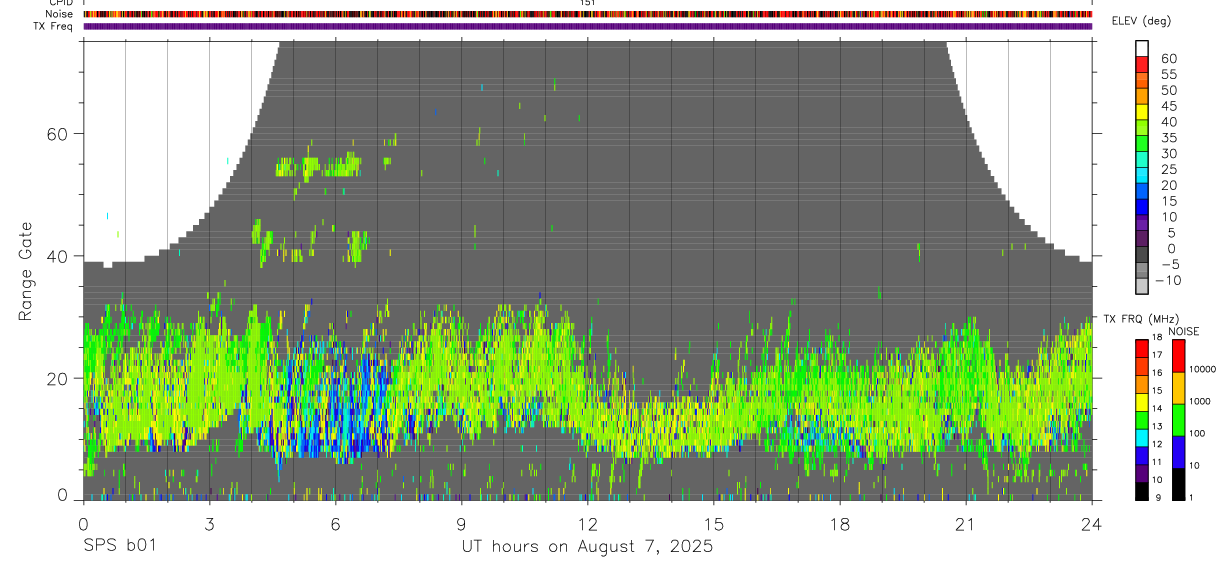
Task: Click the '45' label on ELEV colorbar
Action: [x=1168, y=106]
